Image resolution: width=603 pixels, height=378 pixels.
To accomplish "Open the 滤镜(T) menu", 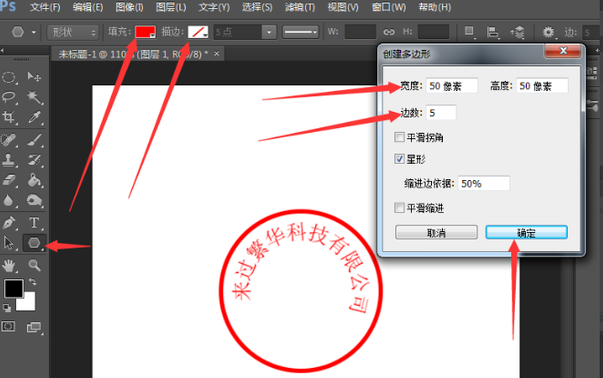I will (x=300, y=7).
